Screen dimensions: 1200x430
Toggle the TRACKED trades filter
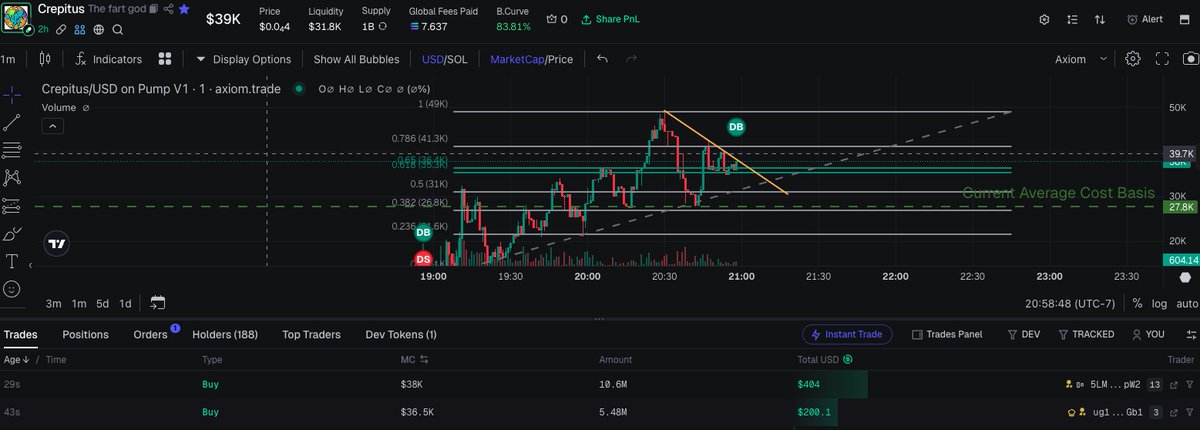(x=1085, y=334)
